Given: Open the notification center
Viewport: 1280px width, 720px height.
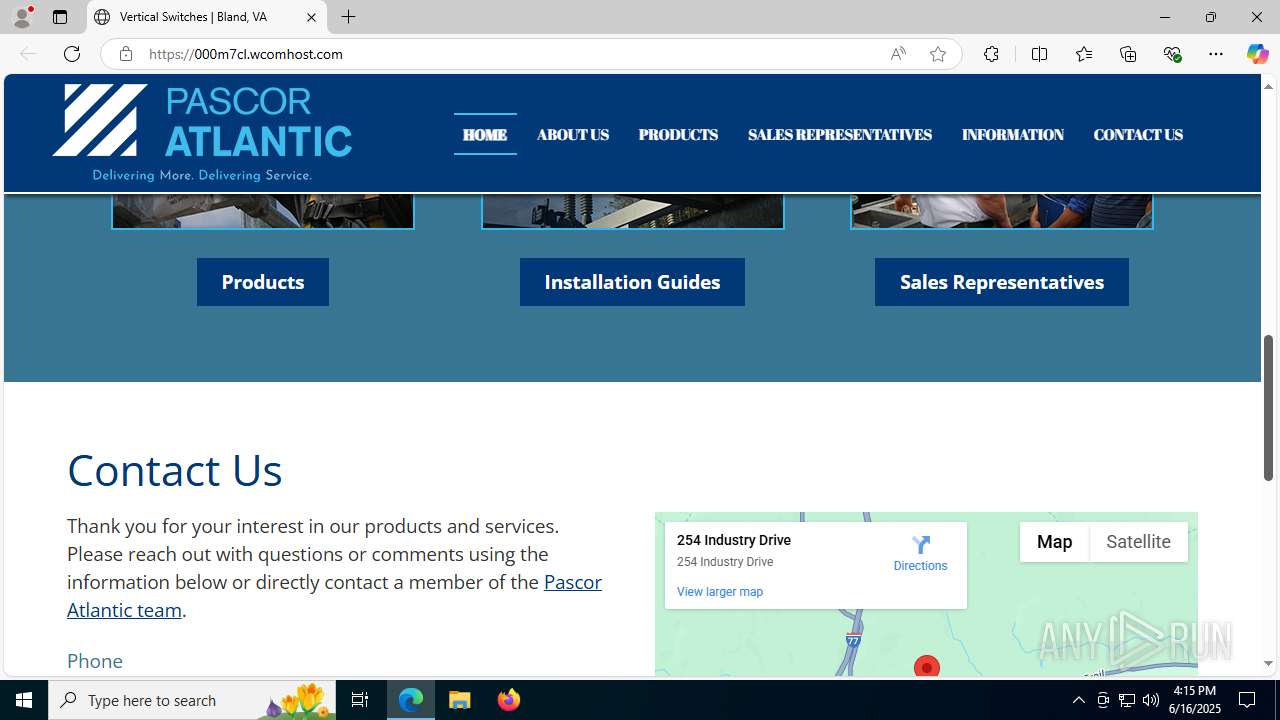Looking at the screenshot, I should [x=1247, y=700].
